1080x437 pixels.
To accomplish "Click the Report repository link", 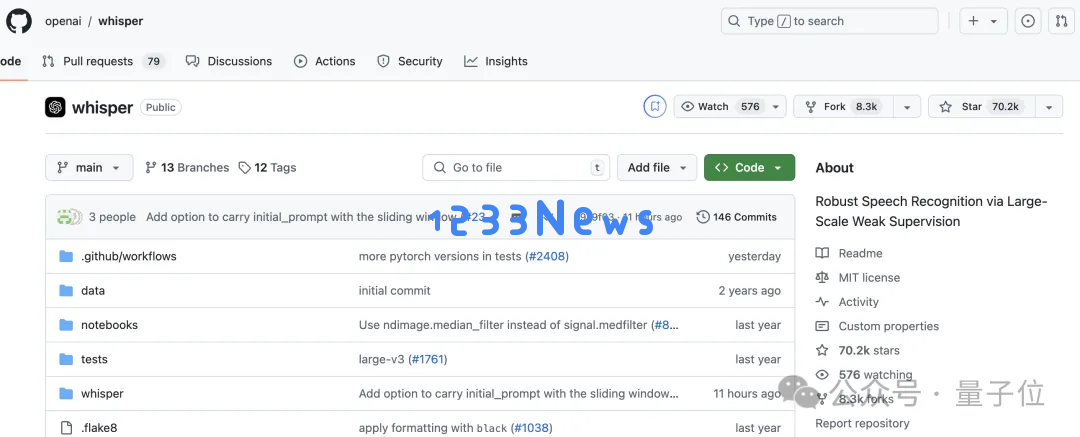I will tap(862, 423).
